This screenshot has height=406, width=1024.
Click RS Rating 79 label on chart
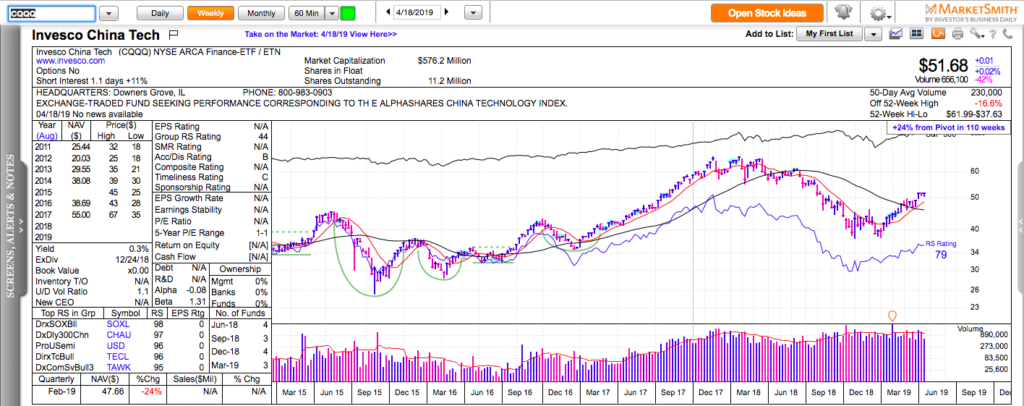[942, 249]
